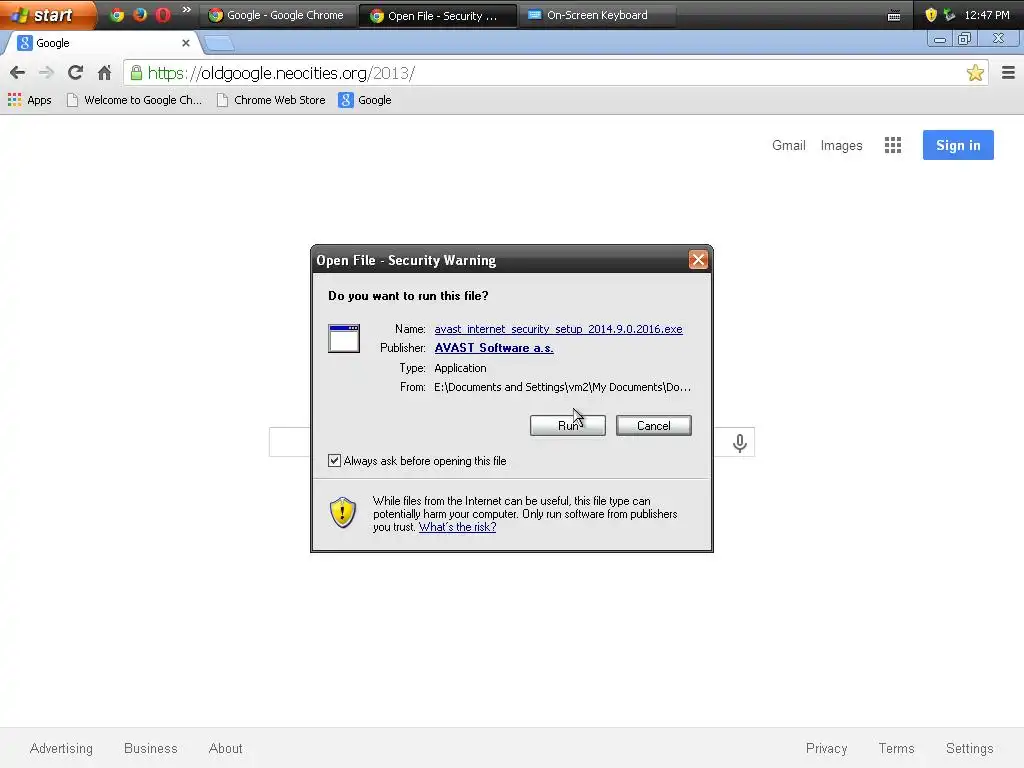The width and height of the screenshot is (1024, 768).
Task: Open the avast_internet_security_setup file name link
Action: 558,329
